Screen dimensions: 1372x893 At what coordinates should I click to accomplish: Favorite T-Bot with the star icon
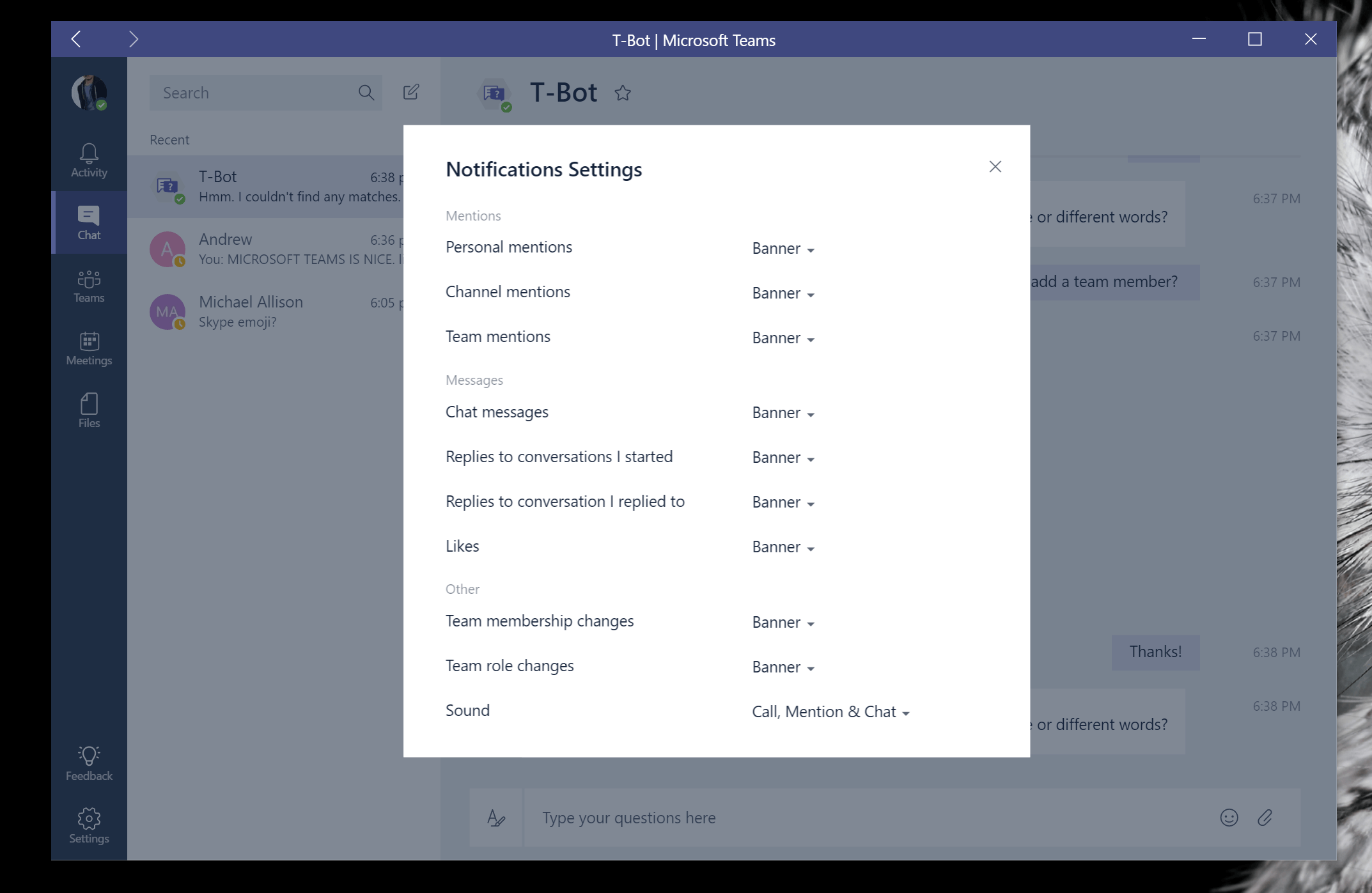tap(623, 93)
